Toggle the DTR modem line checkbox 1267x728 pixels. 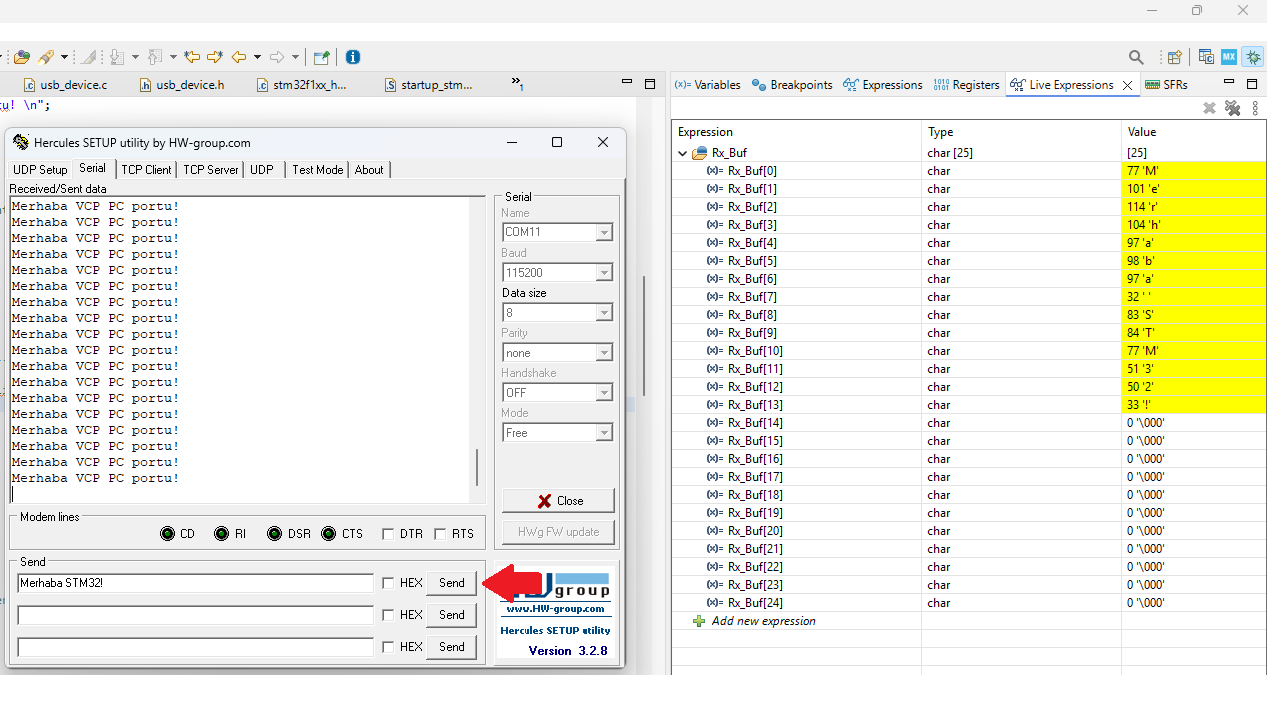tap(387, 534)
